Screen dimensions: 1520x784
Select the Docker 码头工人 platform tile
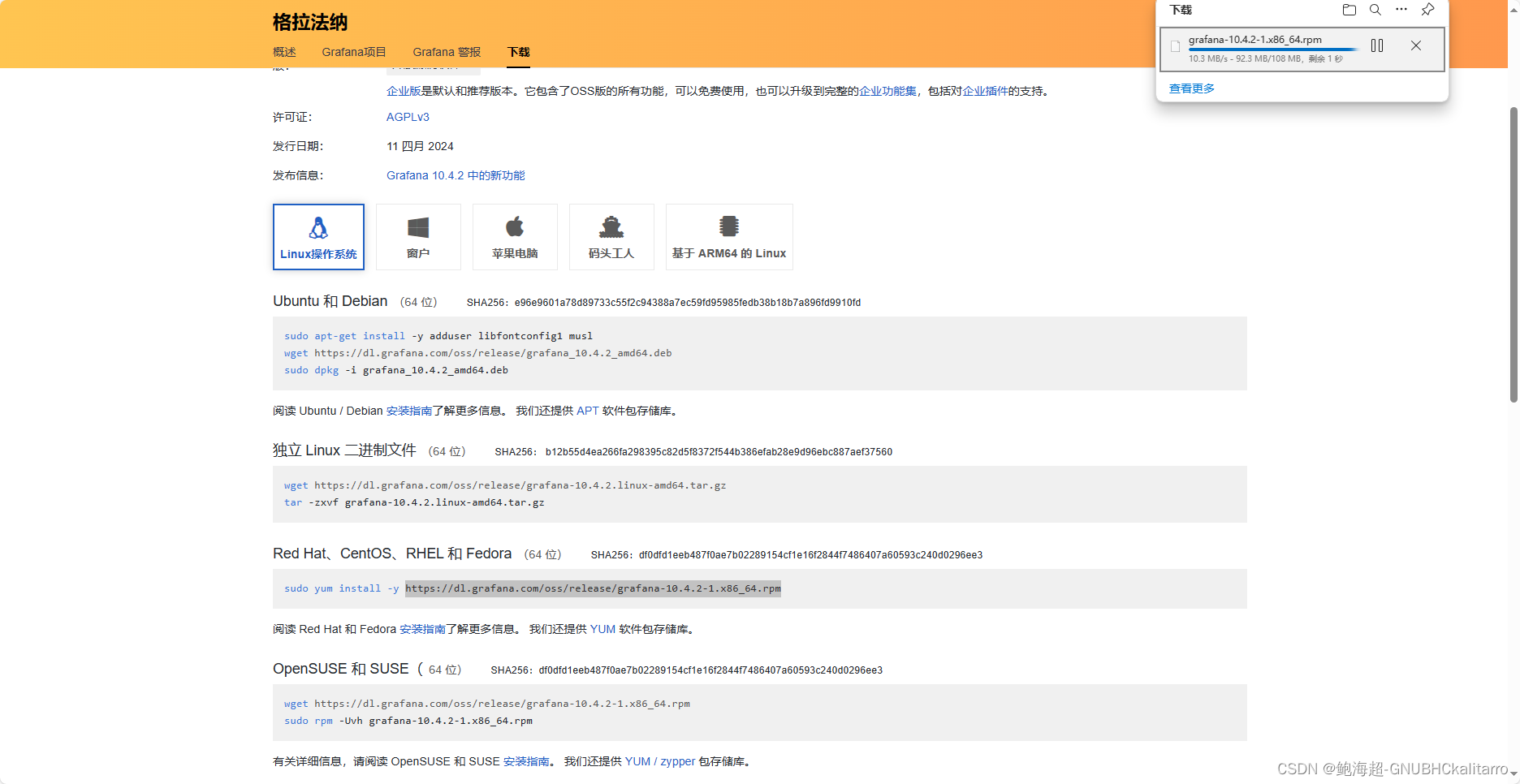coord(611,236)
